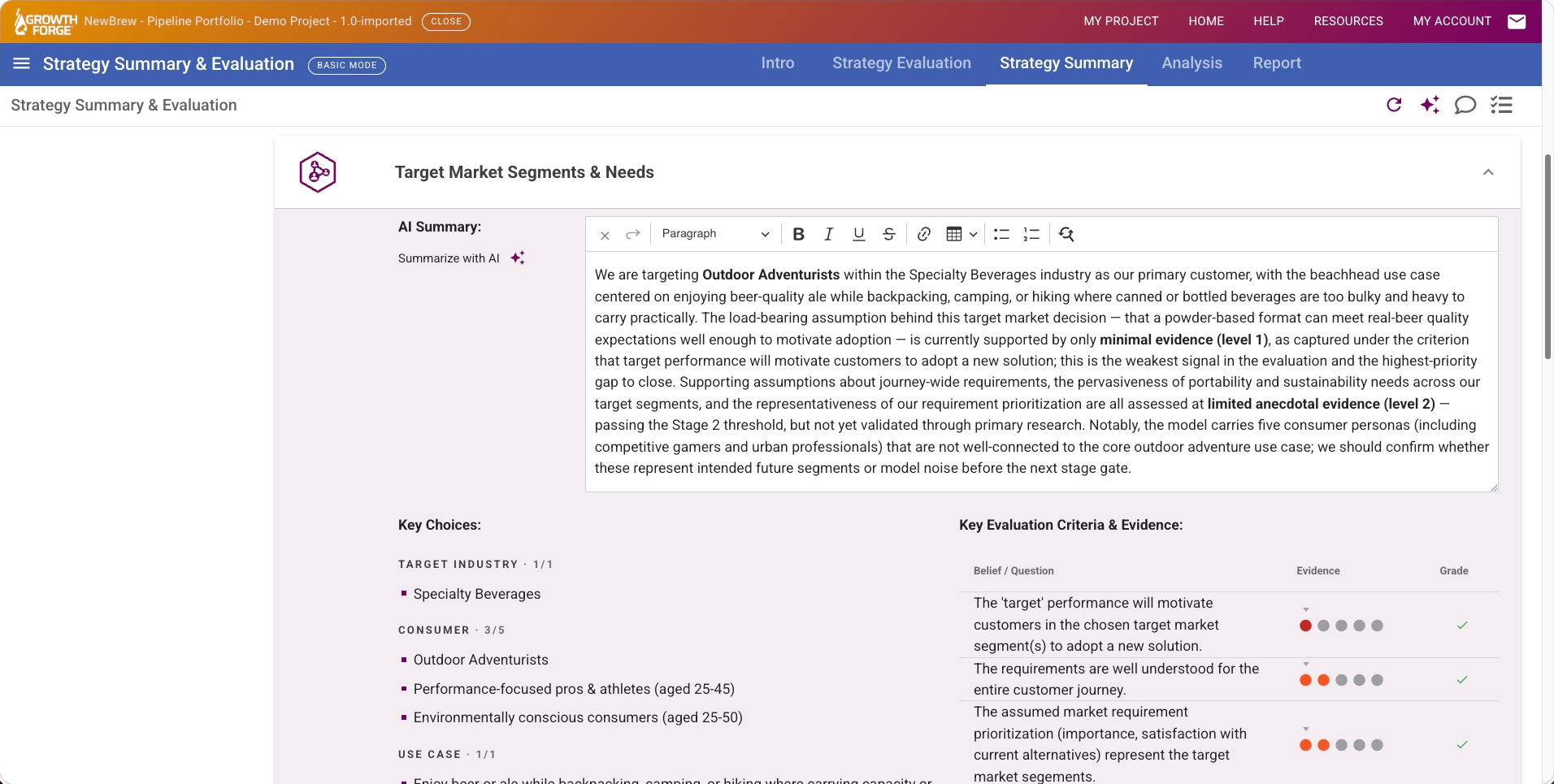
Task: Open evidence dropdown arrow for target performance row
Action: click(1306, 609)
